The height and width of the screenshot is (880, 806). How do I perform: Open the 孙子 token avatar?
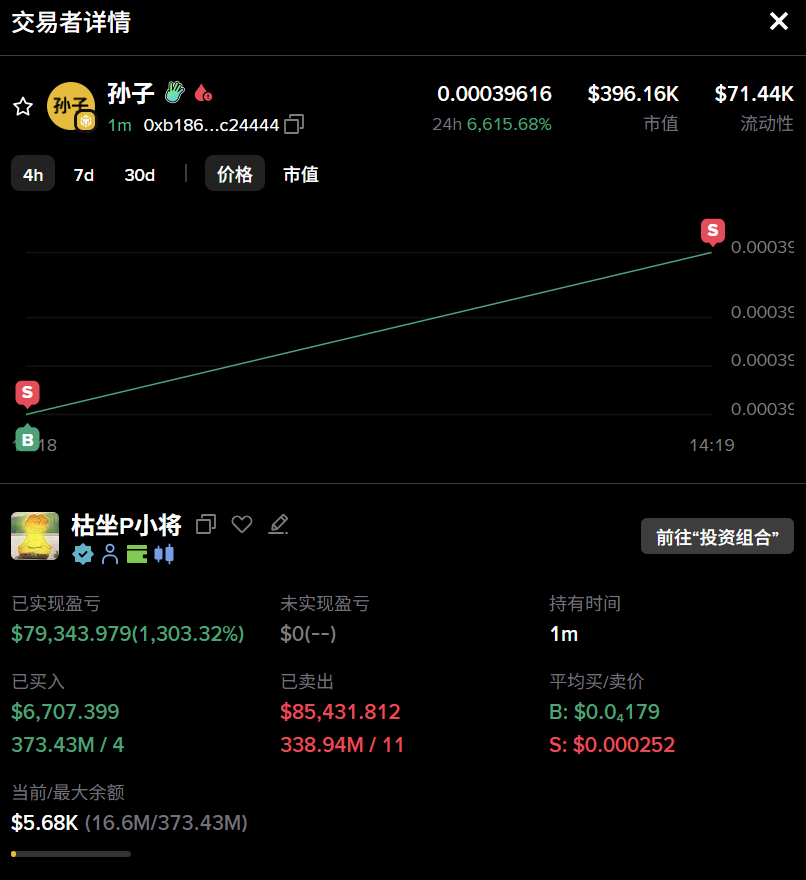(71, 106)
